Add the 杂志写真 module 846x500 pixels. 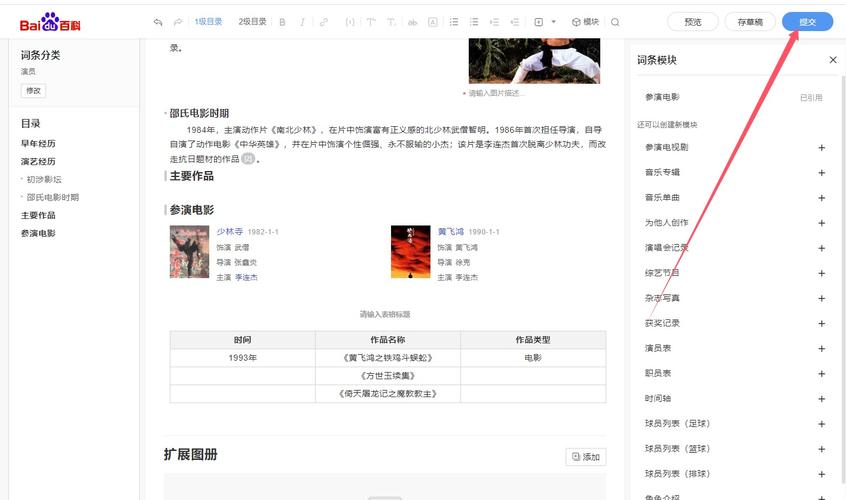(x=821, y=298)
